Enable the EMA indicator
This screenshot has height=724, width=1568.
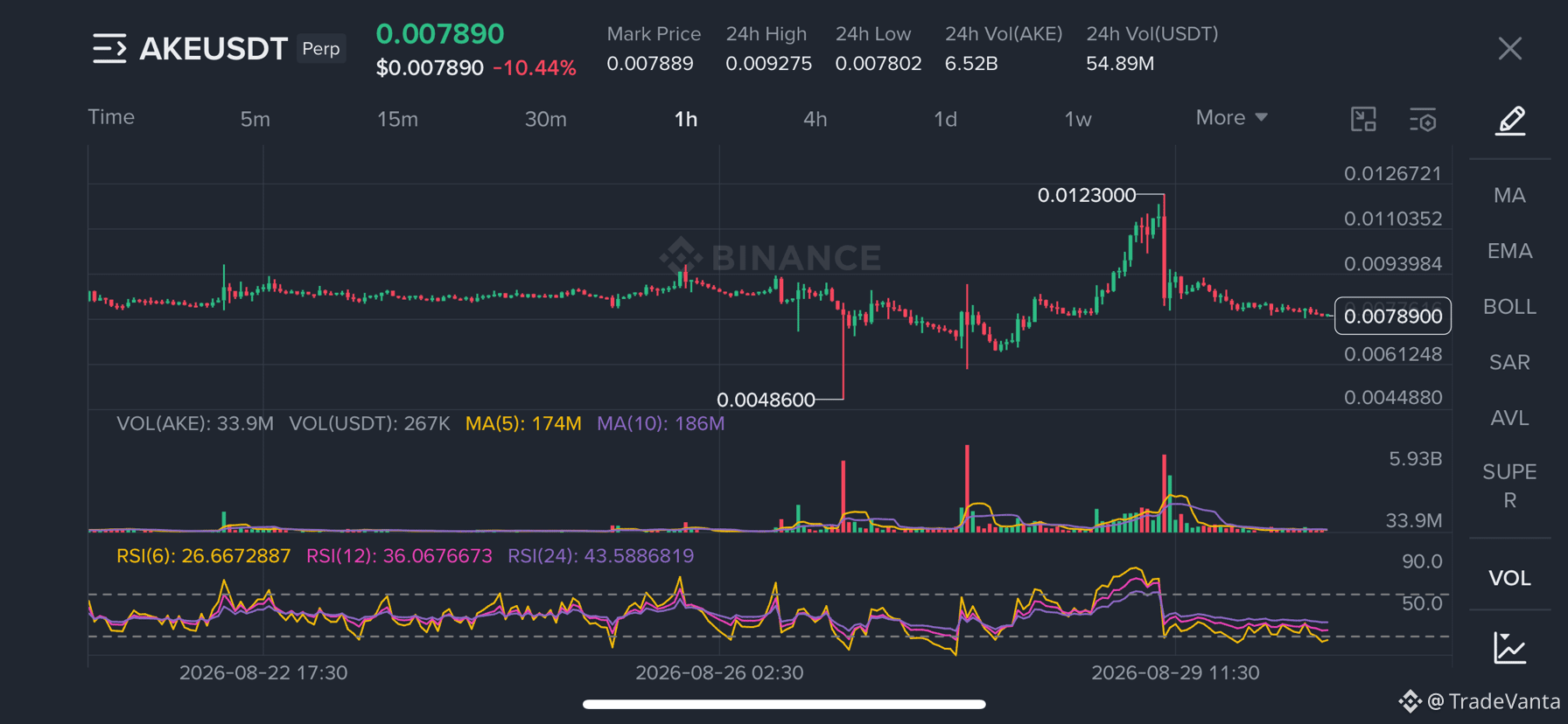1509,251
